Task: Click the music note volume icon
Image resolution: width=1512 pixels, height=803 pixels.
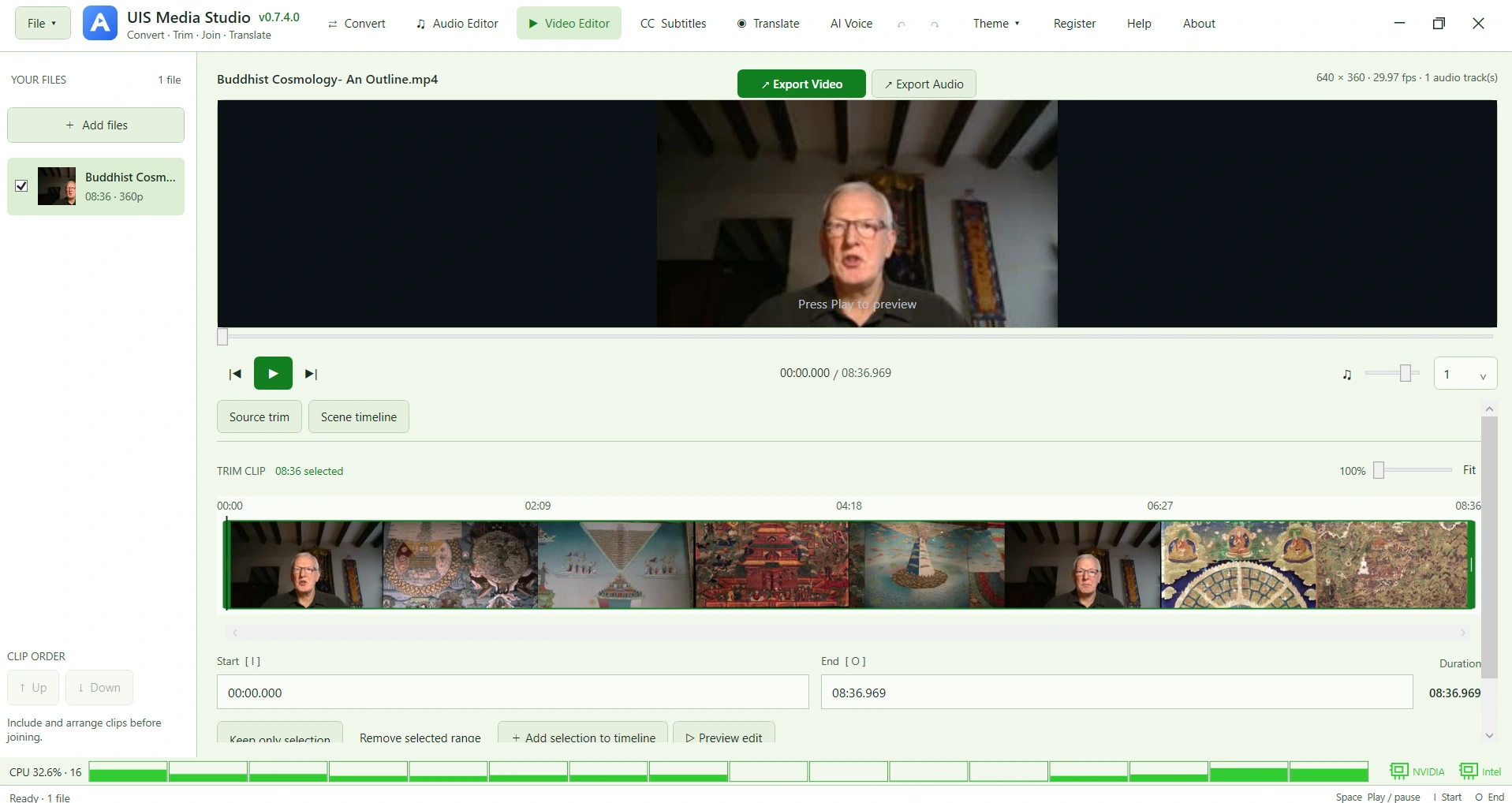Action: tap(1347, 375)
